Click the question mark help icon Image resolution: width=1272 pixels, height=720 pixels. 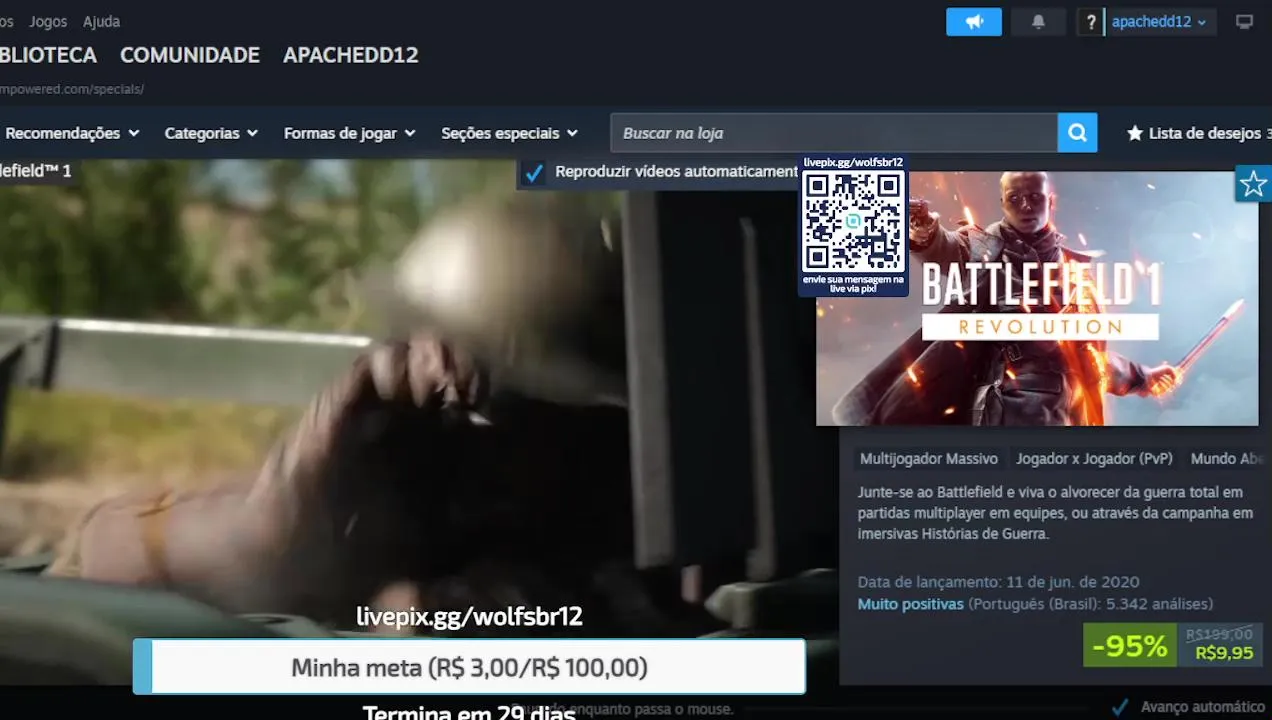tap(1090, 22)
